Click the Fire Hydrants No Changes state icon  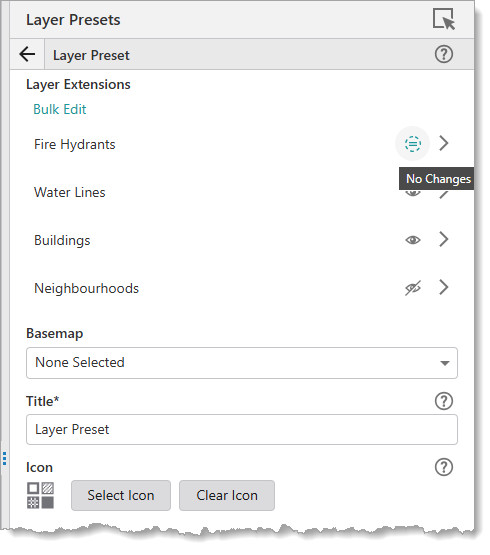pos(412,144)
